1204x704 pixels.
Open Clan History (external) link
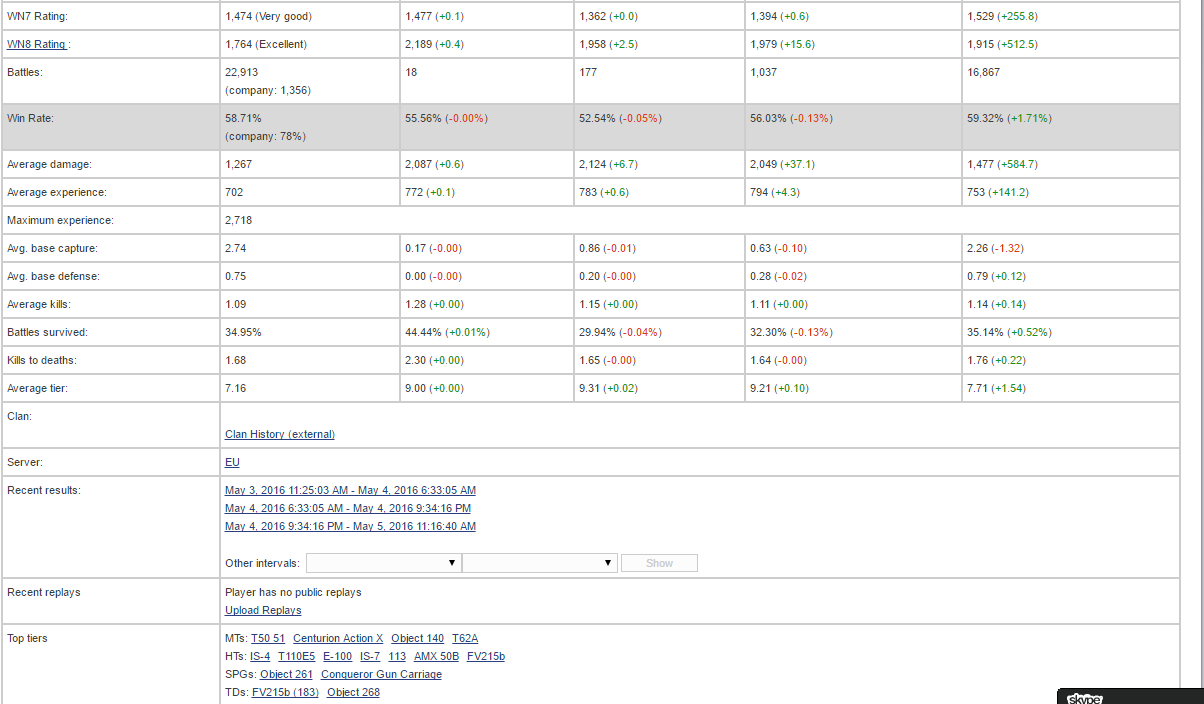pos(280,434)
